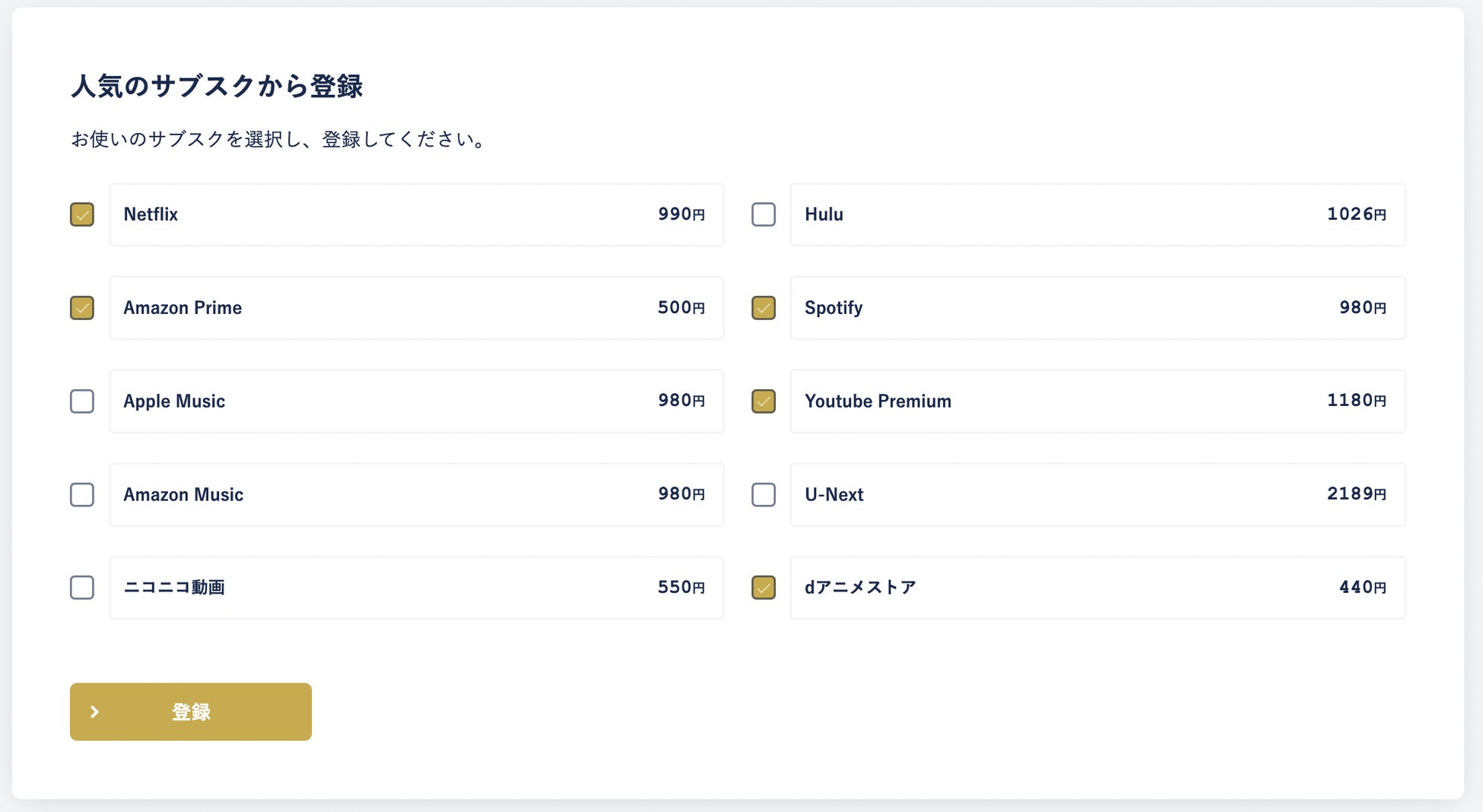This screenshot has width=1483, height=812.
Task: Click the 登録 register button
Action: (191, 712)
